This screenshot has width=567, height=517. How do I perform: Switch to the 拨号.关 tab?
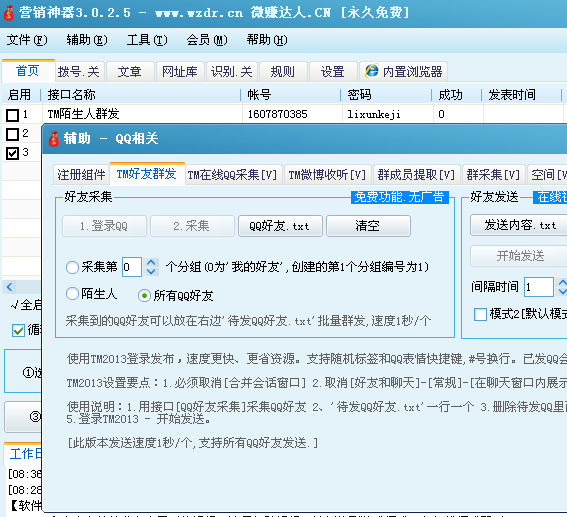(79, 71)
